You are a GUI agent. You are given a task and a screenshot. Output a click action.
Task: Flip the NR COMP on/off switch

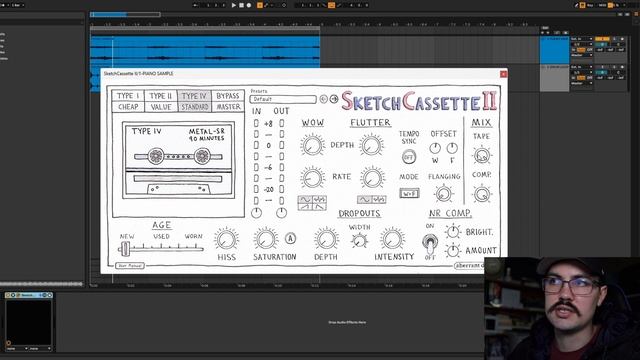430,242
